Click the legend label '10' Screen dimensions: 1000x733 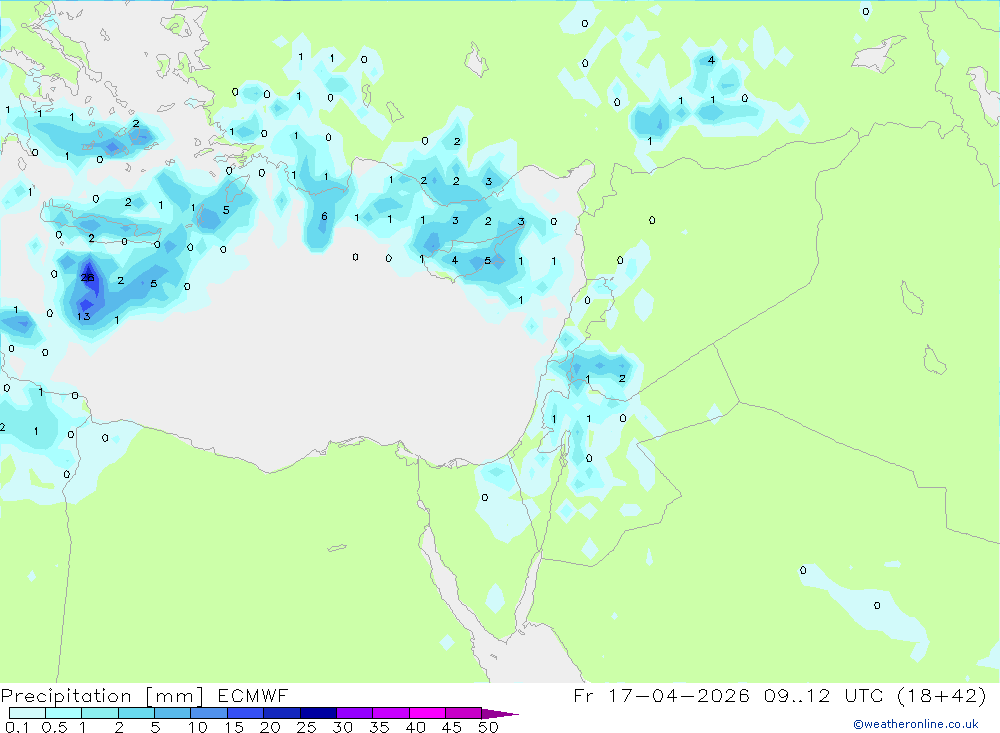tap(198, 727)
